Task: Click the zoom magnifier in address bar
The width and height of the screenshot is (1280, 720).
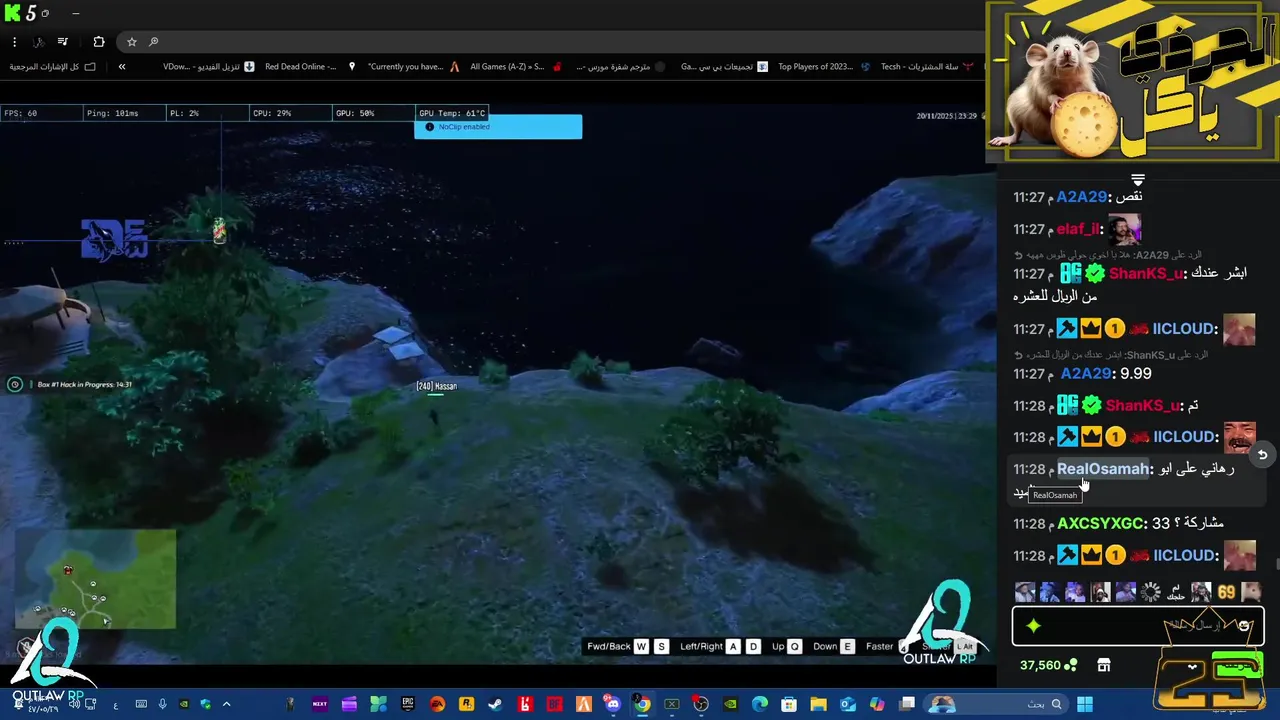Action: click(153, 42)
